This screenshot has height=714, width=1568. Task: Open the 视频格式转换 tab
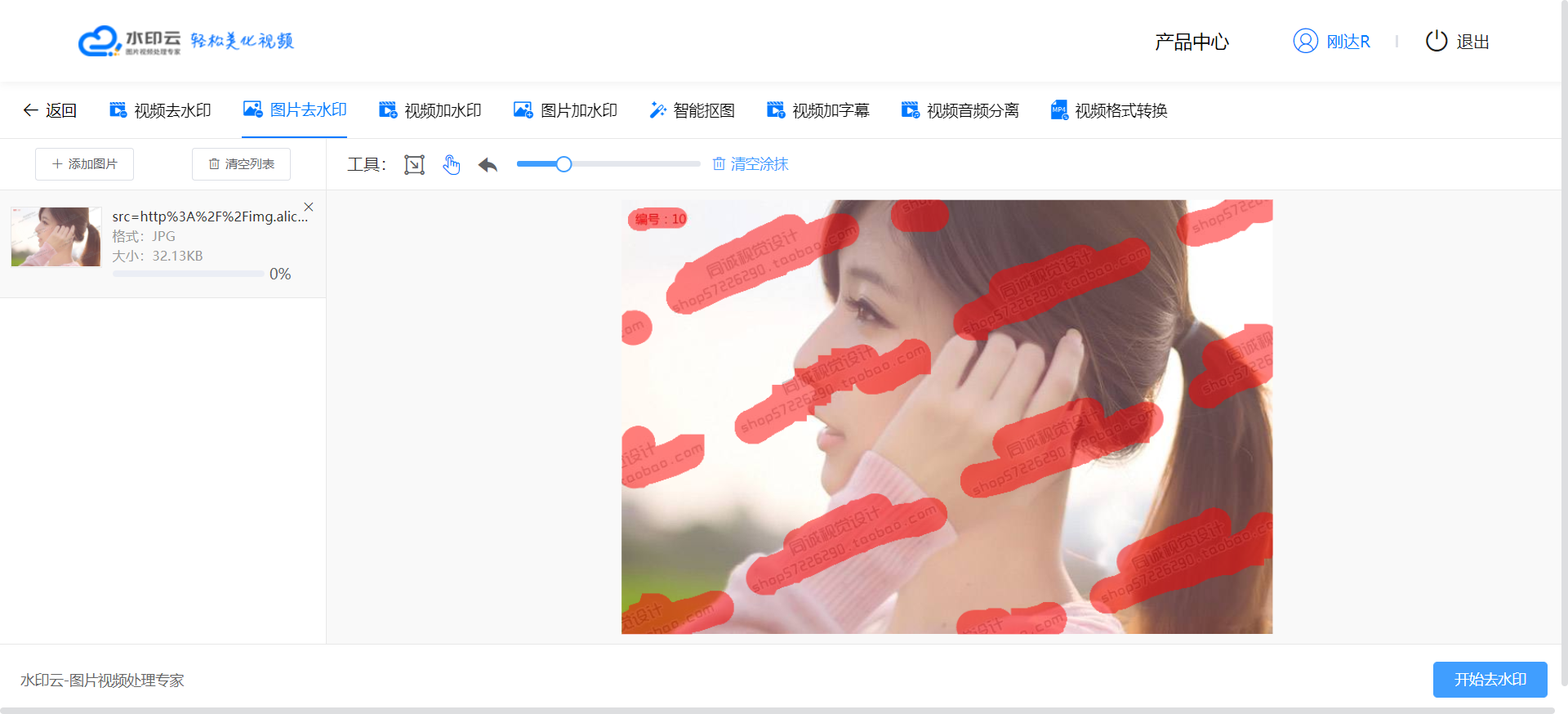click(x=1109, y=110)
